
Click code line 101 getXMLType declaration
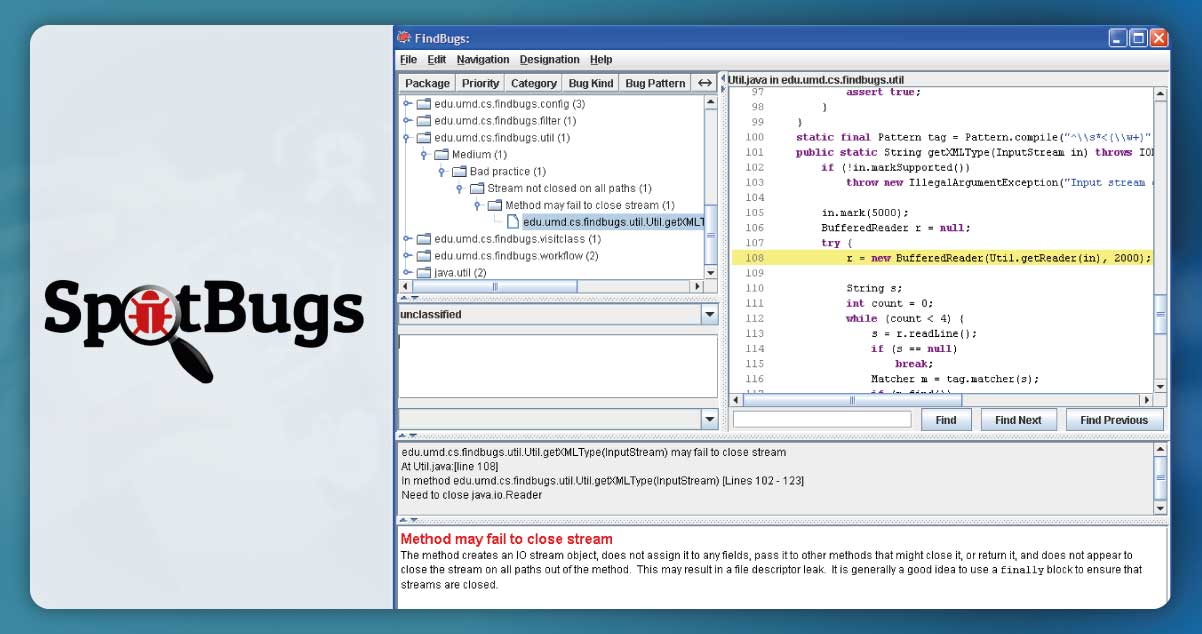(974, 153)
